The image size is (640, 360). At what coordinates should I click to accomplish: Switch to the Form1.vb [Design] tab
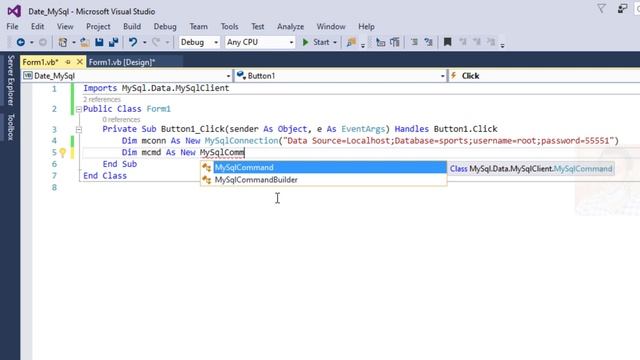tap(122, 62)
